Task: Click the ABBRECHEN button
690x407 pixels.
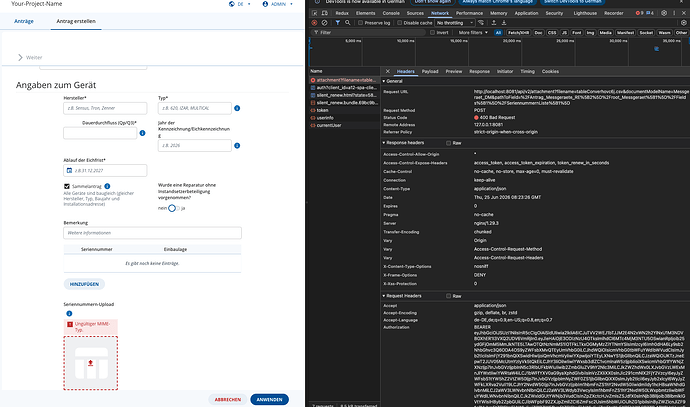Action: click(x=228, y=400)
